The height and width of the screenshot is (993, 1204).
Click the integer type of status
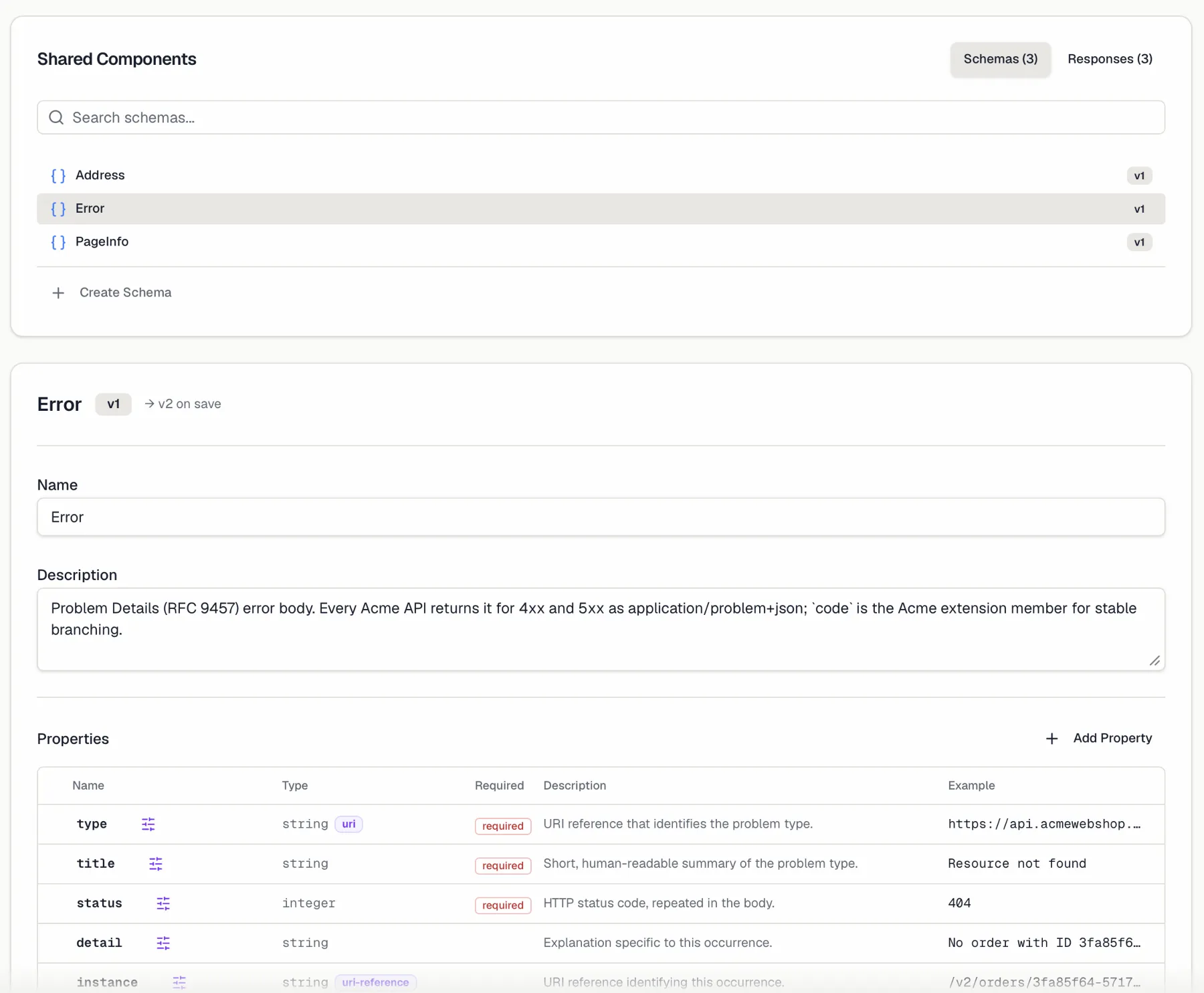(308, 903)
